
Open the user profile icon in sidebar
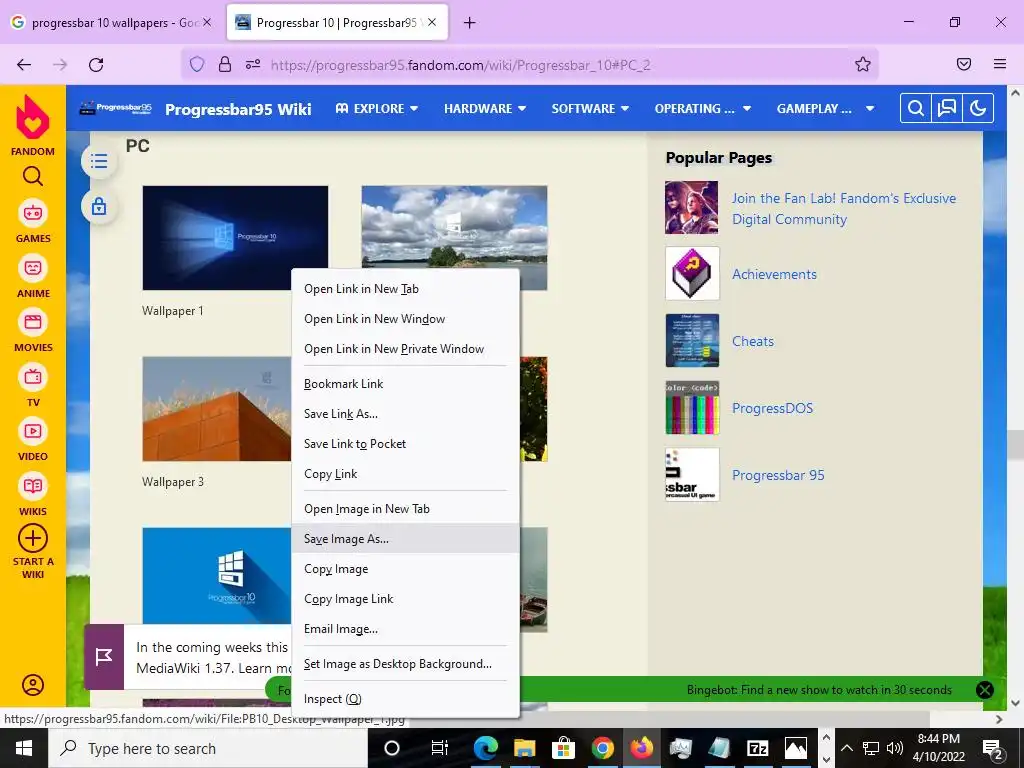tap(33, 684)
